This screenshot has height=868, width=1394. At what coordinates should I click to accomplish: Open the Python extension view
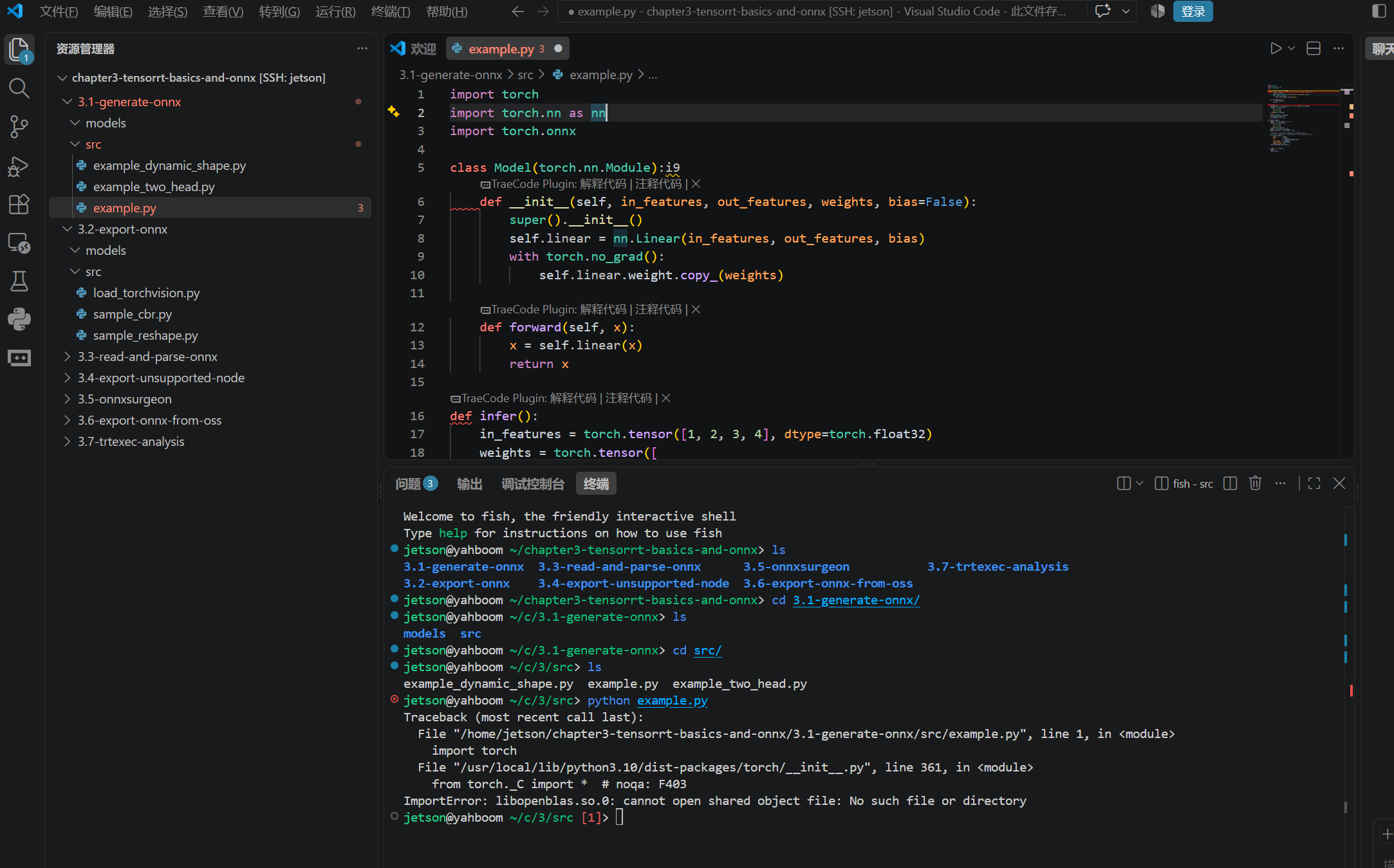pos(19,319)
